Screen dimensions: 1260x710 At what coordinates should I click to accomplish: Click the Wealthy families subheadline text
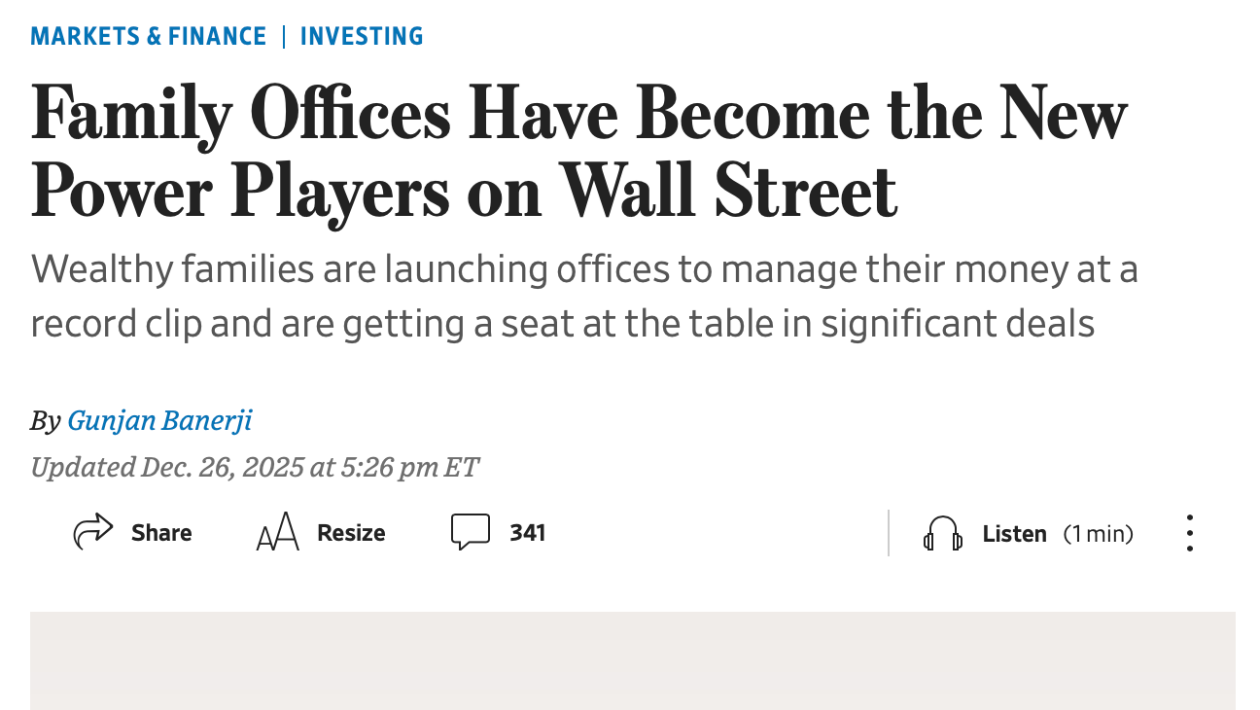tap(584, 297)
